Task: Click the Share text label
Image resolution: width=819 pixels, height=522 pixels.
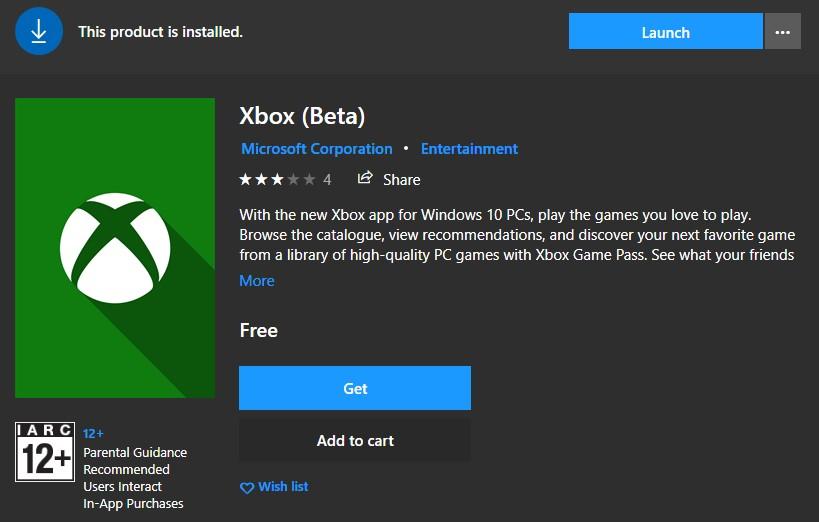Action: pyautogui.click(x=401, y=180)
